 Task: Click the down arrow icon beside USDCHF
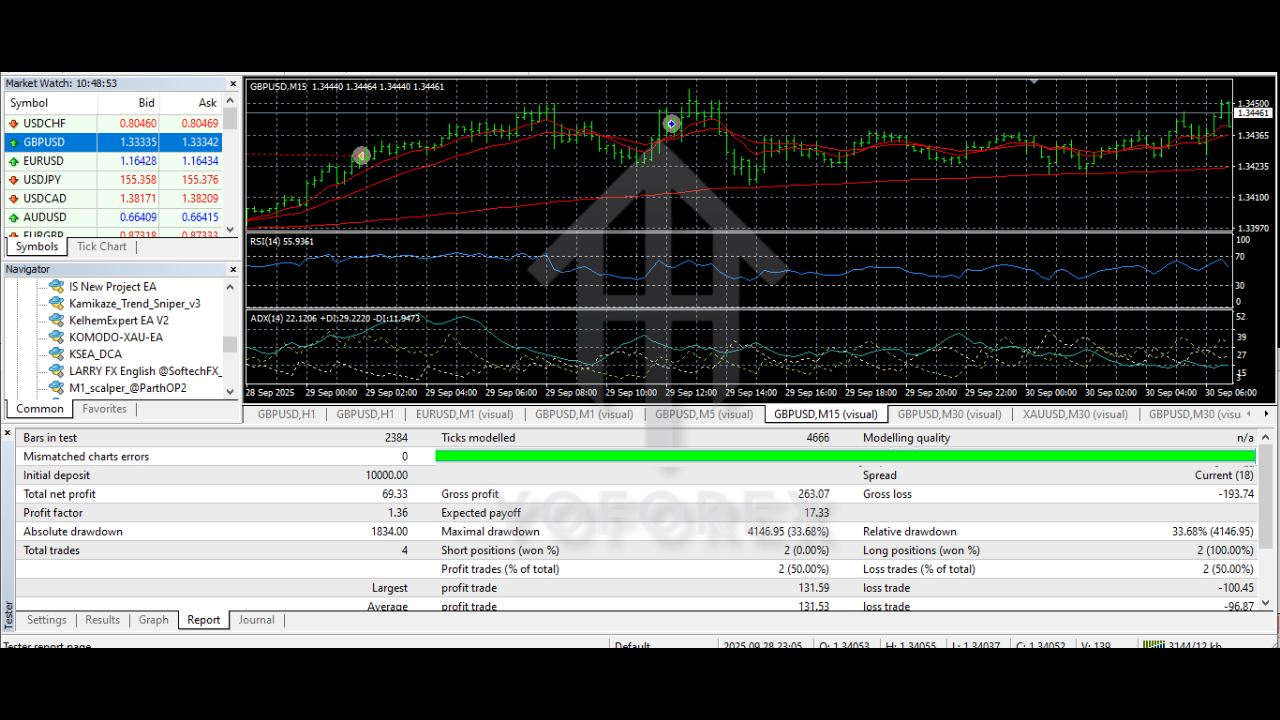pyautogui.click(x=13, y=124)
